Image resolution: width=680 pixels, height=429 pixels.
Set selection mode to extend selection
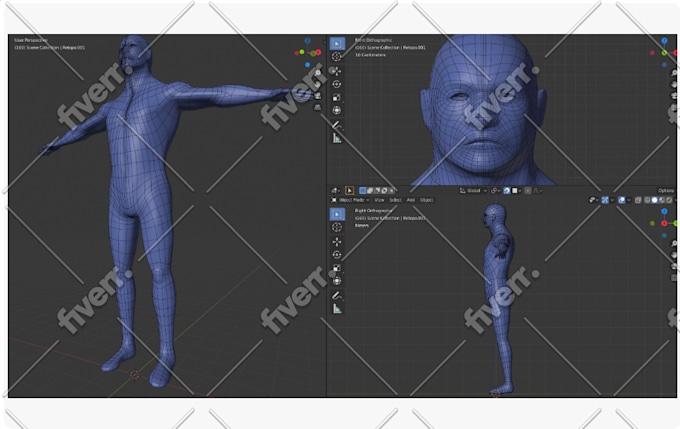(370, 190)
